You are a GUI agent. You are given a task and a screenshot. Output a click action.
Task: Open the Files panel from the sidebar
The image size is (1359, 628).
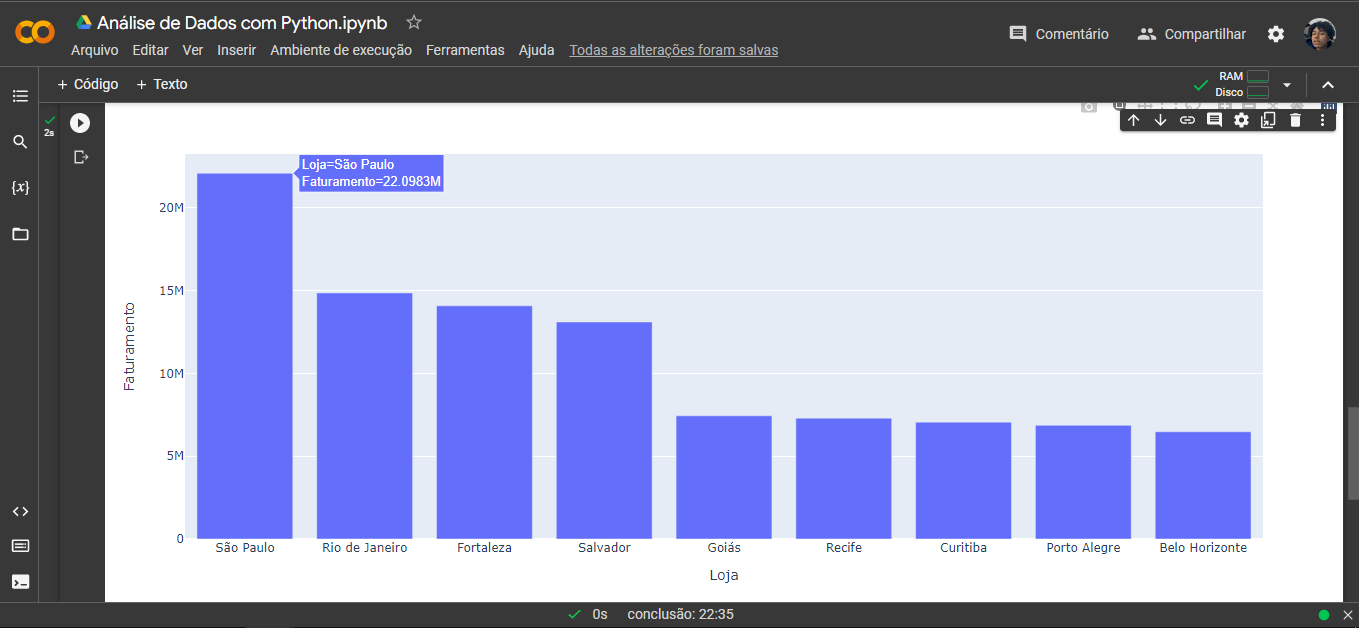click(x=20, y=233)
